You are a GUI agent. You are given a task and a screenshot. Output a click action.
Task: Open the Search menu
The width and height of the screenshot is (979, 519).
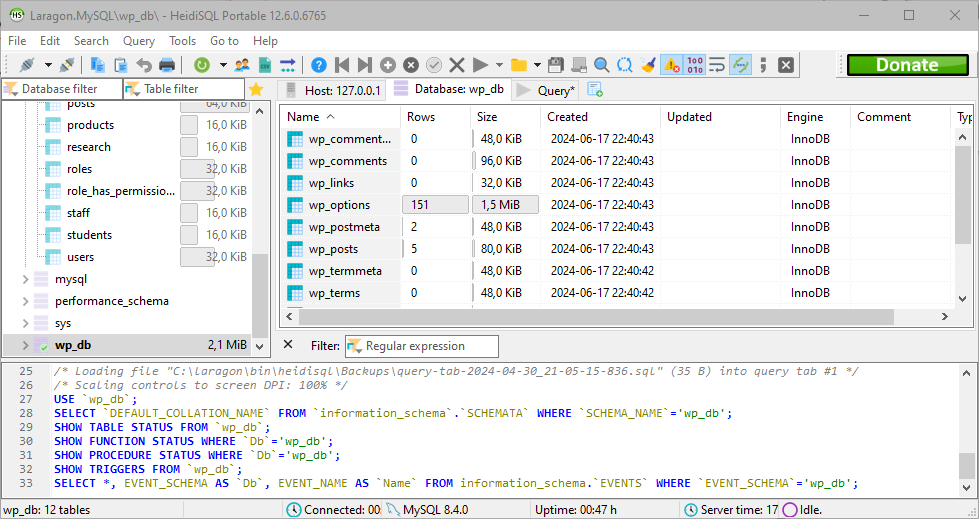tap(91, 41)
